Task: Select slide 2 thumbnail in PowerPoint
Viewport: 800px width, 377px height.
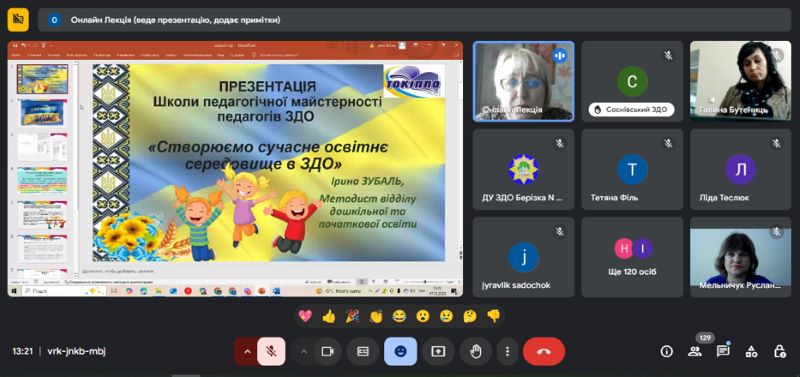Action: tap(42, 113)
